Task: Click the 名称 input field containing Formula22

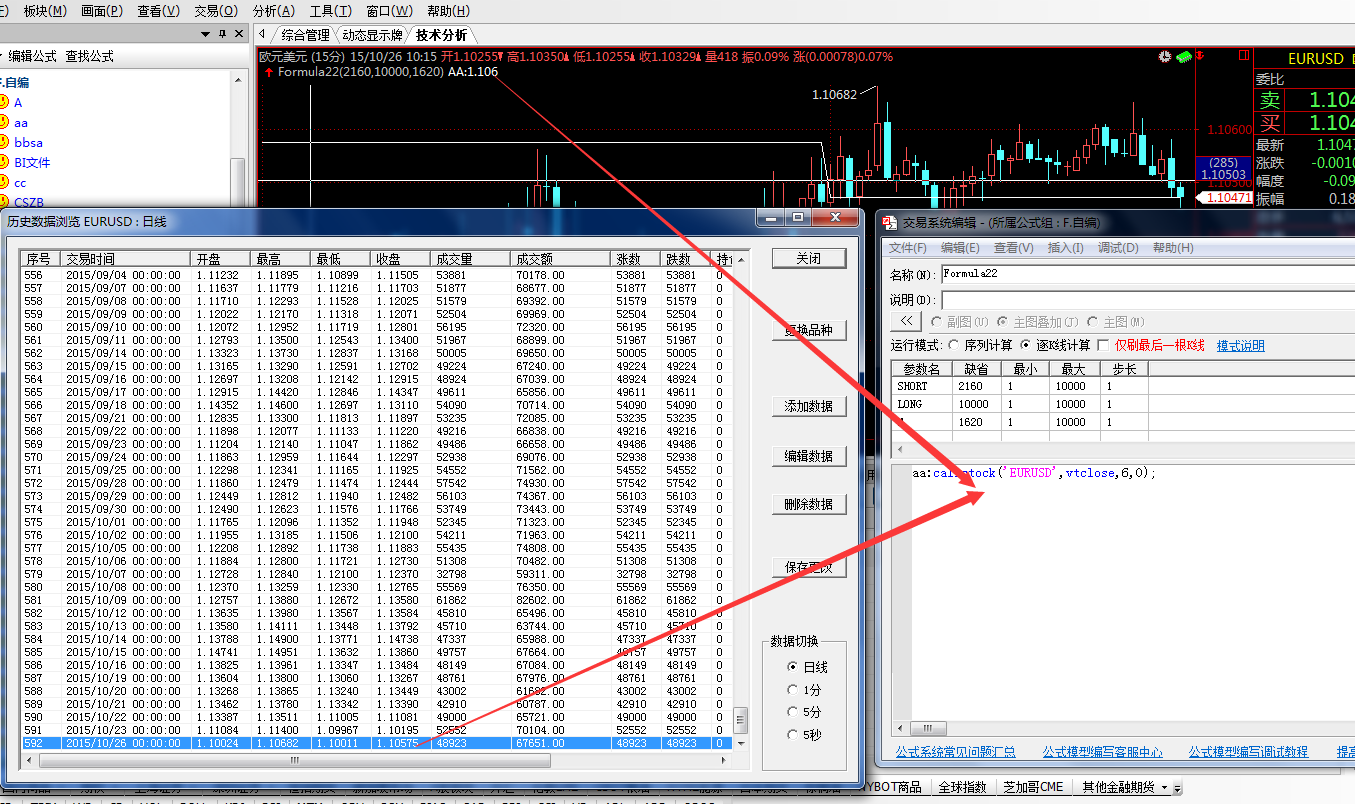Action: (x=1140, y=273)
